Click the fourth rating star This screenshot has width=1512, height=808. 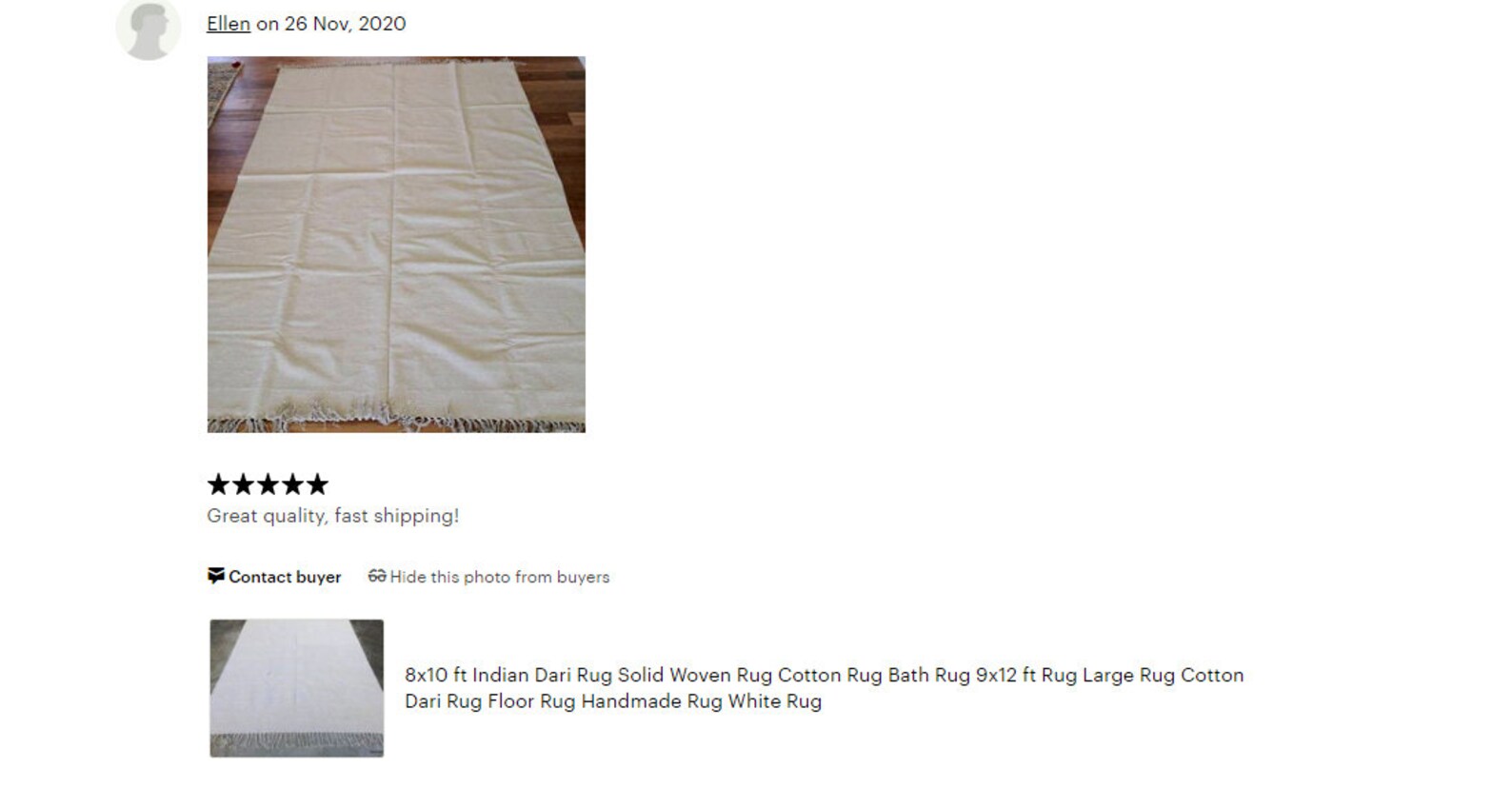click(292, 484)
